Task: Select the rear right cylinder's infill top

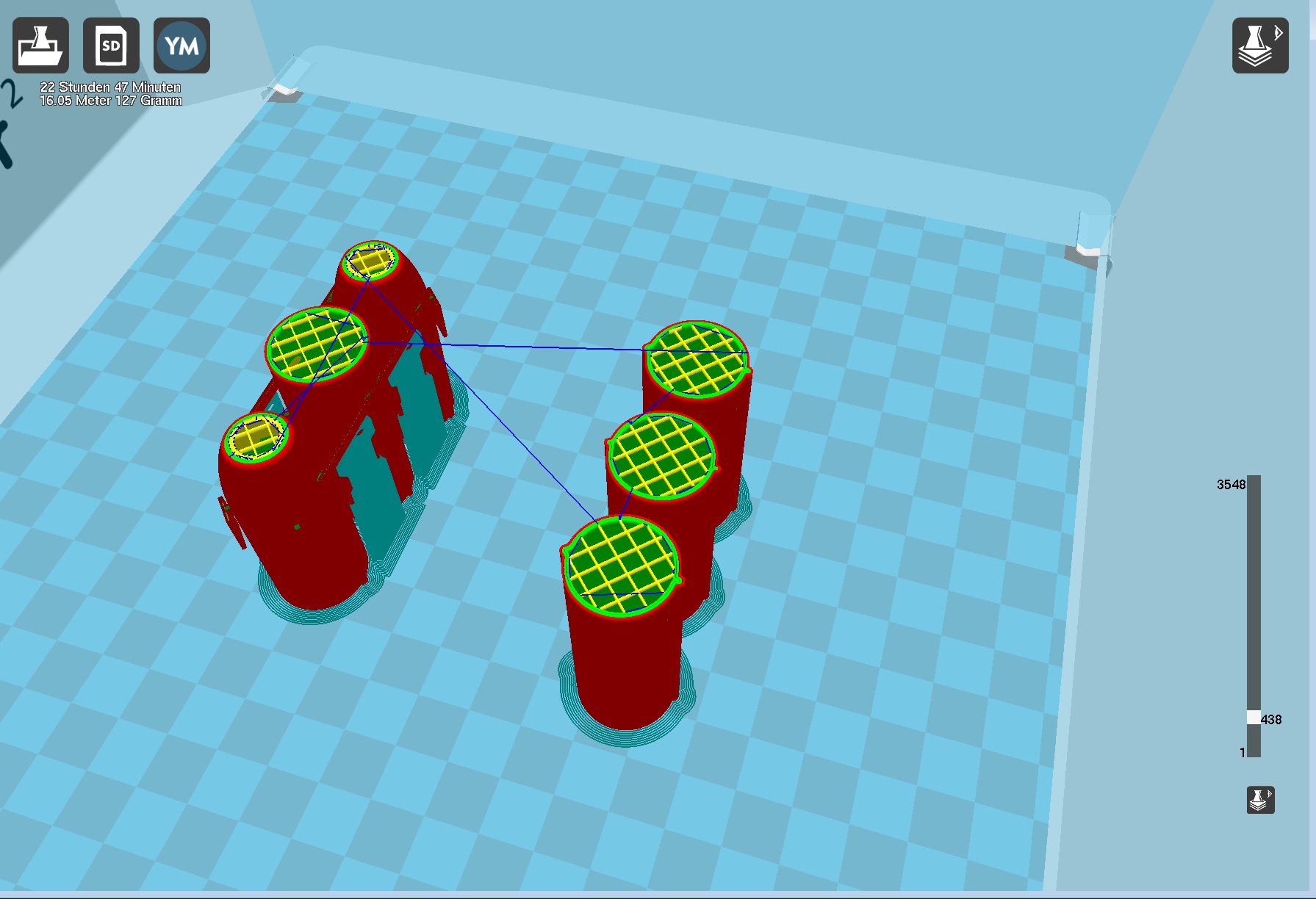Action: 697,359
